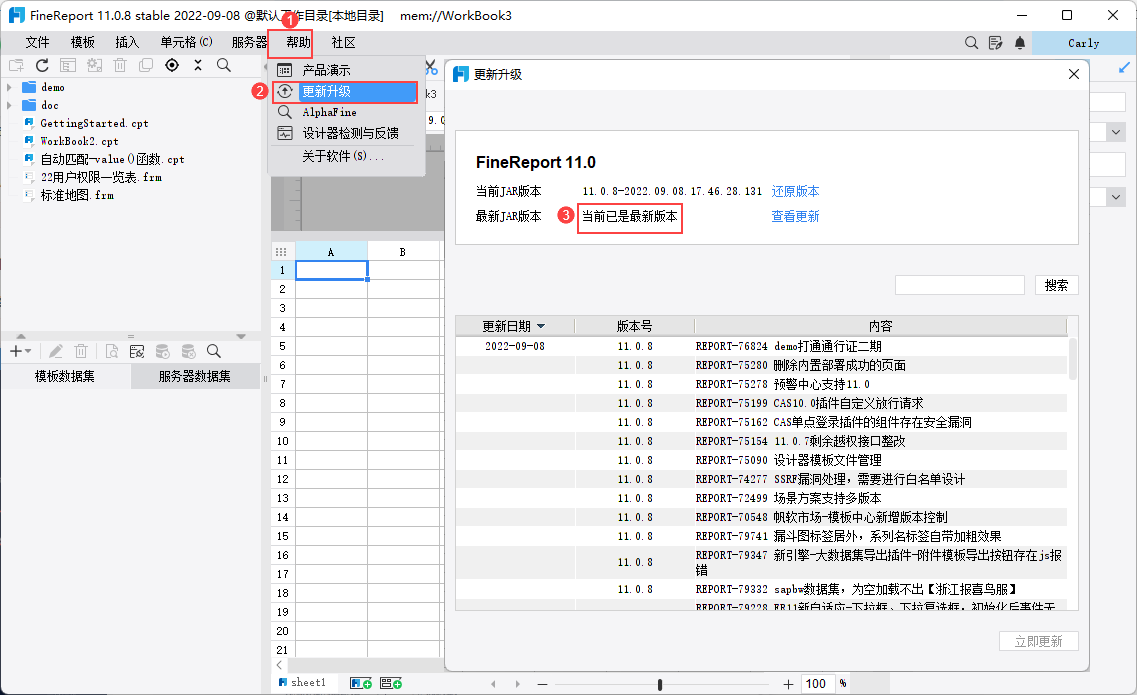Add a new aggregate sheet icon
Viewport: 1137px width, 695px height.
click(391, 683)
